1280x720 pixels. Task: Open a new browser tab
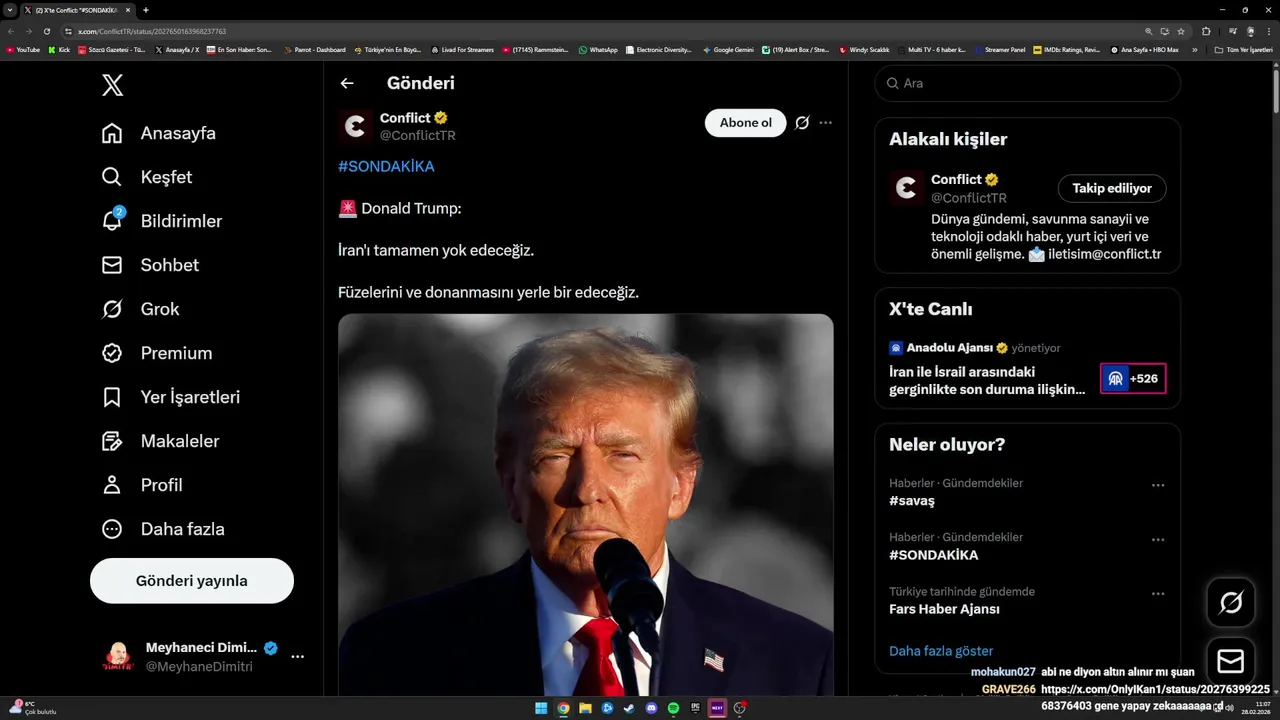146,10
